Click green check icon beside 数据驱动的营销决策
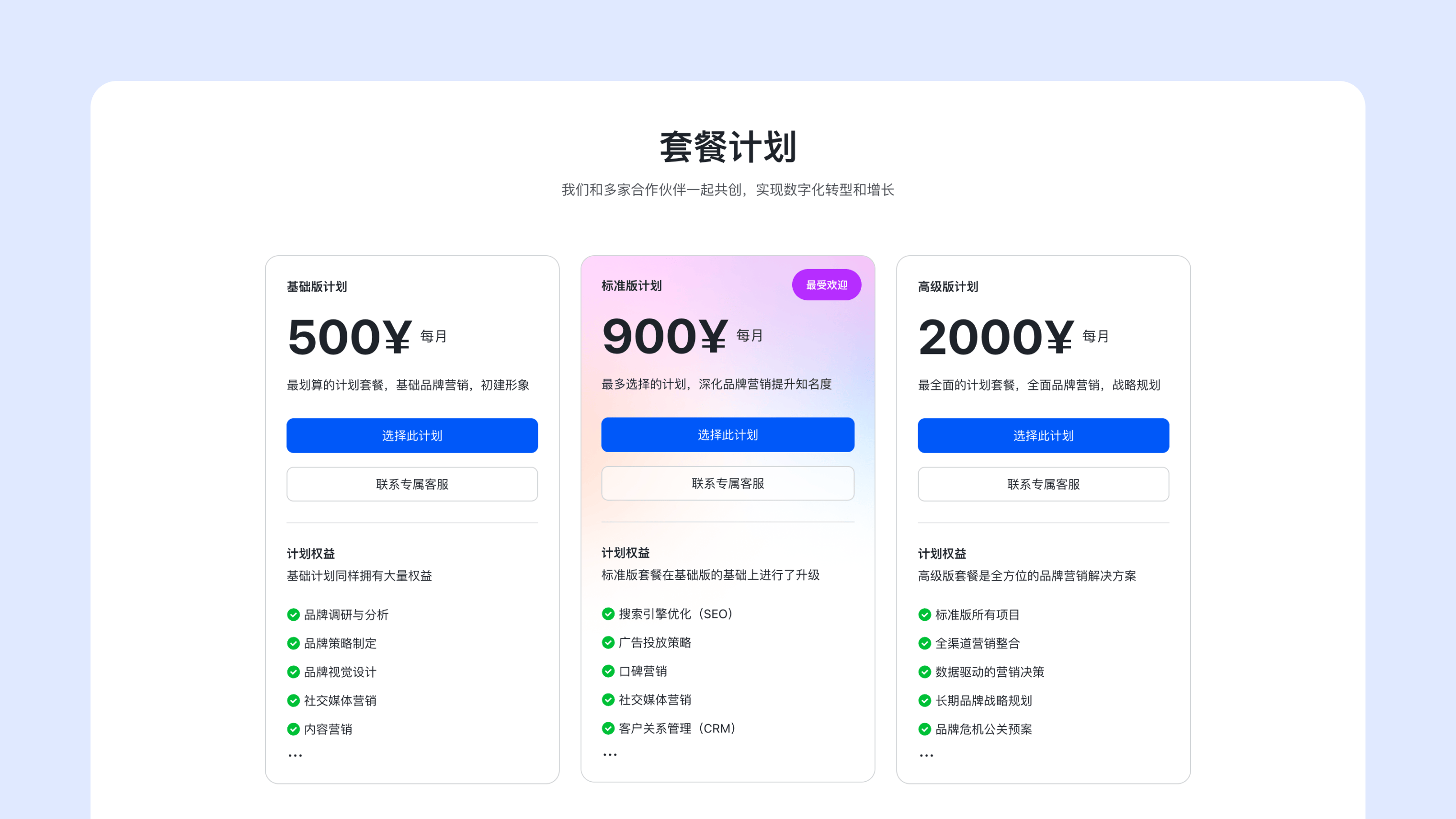Image resolution: width=1456 pixels, height=819 pixels. coord(925,672)
